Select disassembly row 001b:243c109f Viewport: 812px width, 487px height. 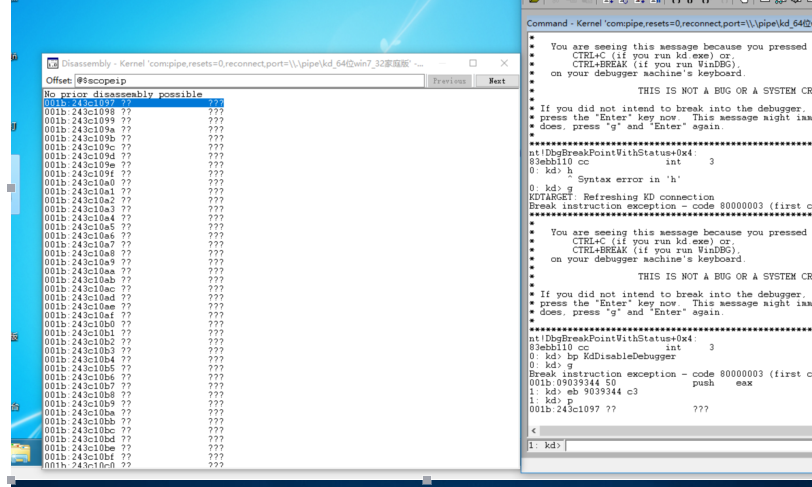point(134,174)
